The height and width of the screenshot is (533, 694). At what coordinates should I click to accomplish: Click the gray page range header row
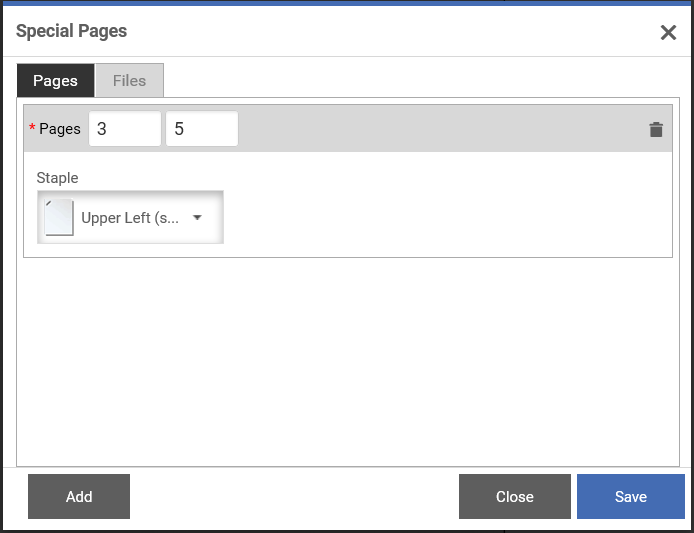tap(348, 128)
